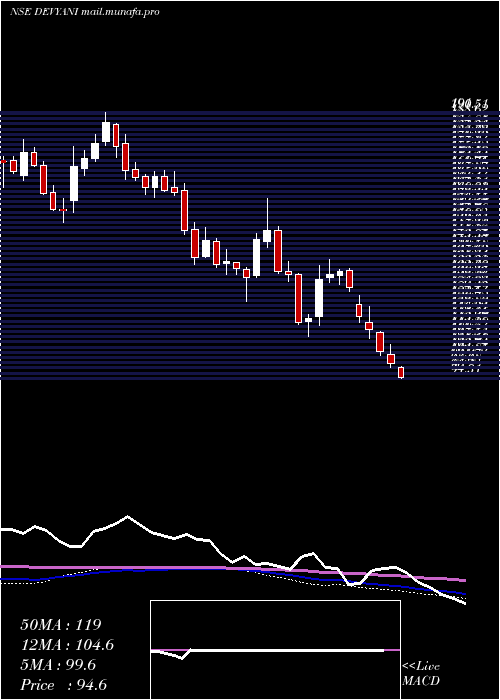Click the 'MACD' label
Image resolution: width=500 pixels, height=700 pixels.
421,681
